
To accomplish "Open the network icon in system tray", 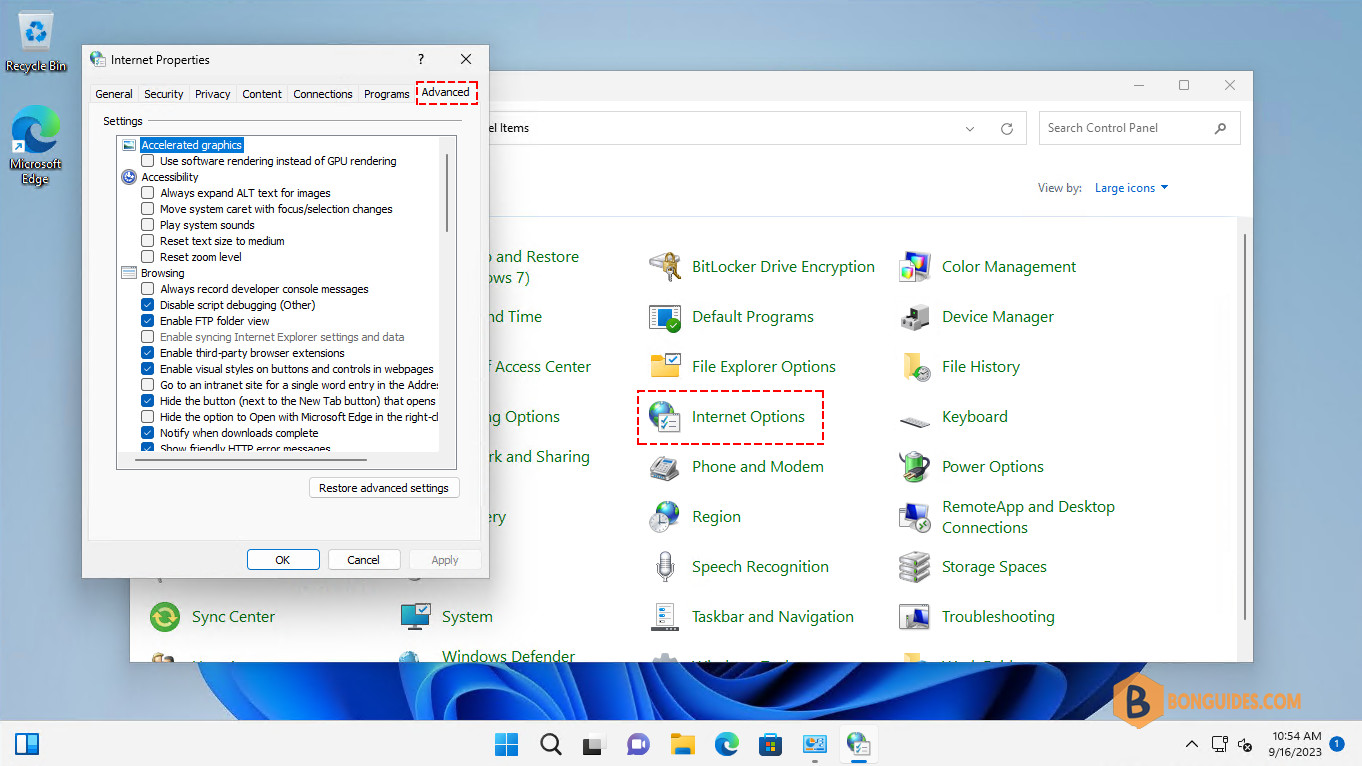I will (1219, 744).
